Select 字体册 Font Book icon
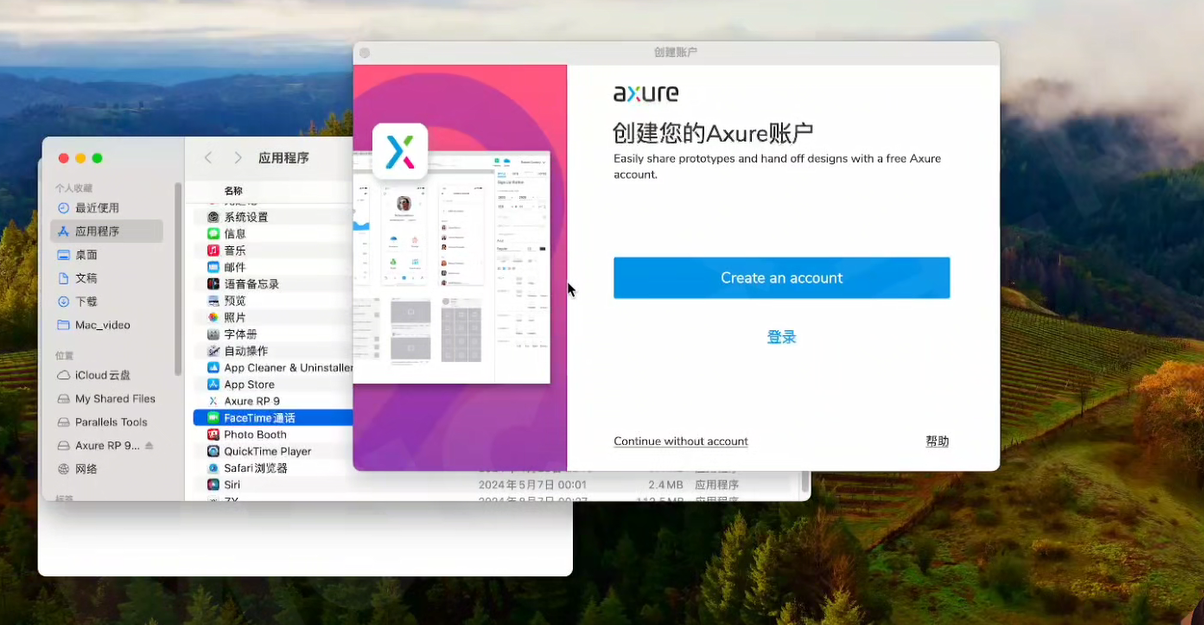Image resolution: width=1204 pixels, height=625 pixels. [x=213, y=334]
